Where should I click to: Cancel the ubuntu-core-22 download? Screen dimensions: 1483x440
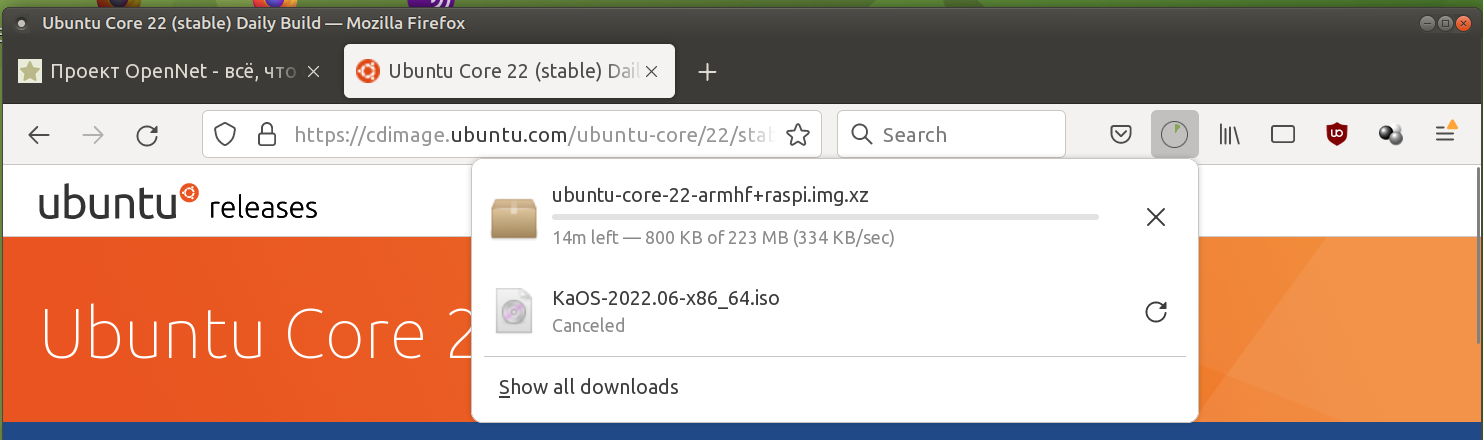point(1156,217)
